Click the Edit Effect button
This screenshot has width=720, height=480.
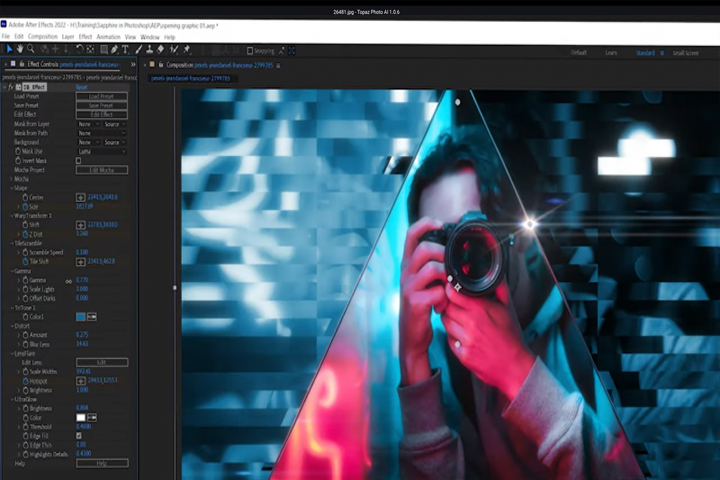click(101, 115)
